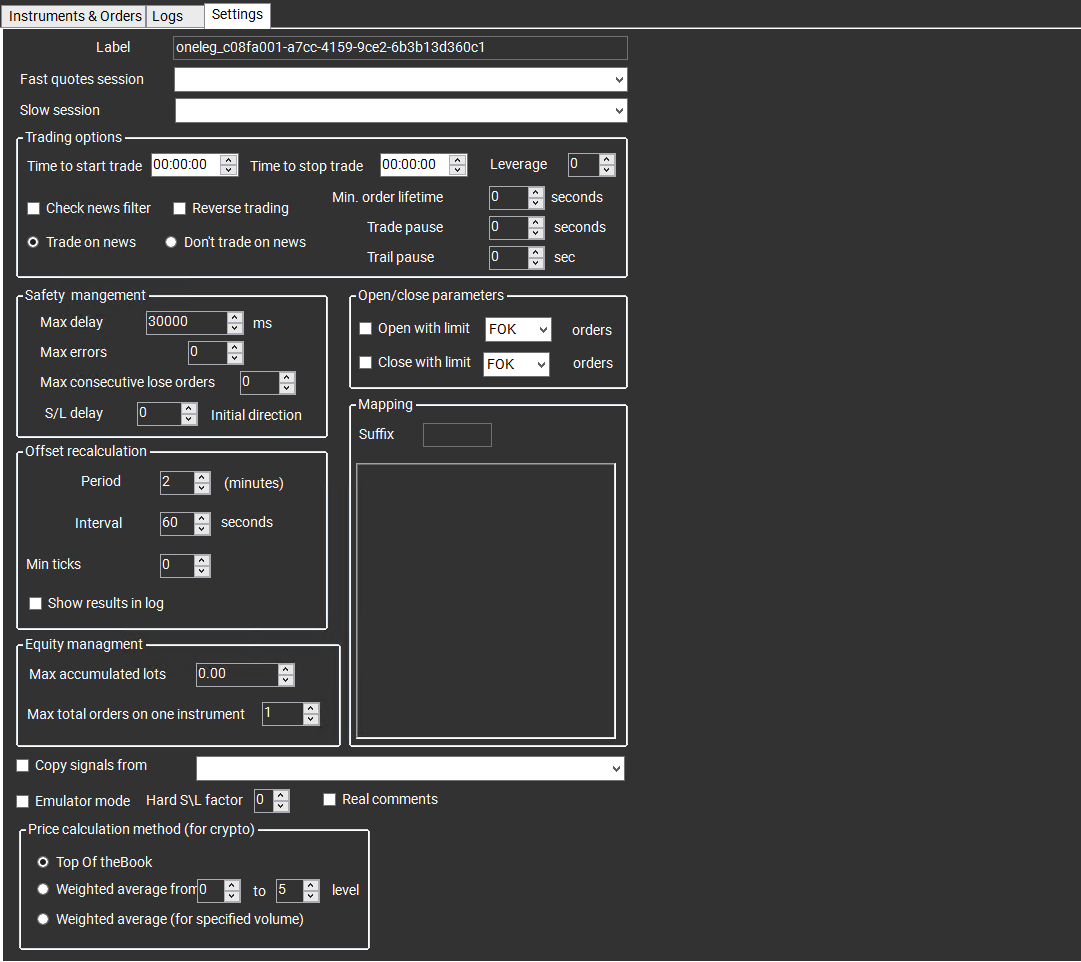The height and width of the screenshot is (962, 1081).
Task: Click the Mapping Suffix input field
Action: [x=457, y=435]
